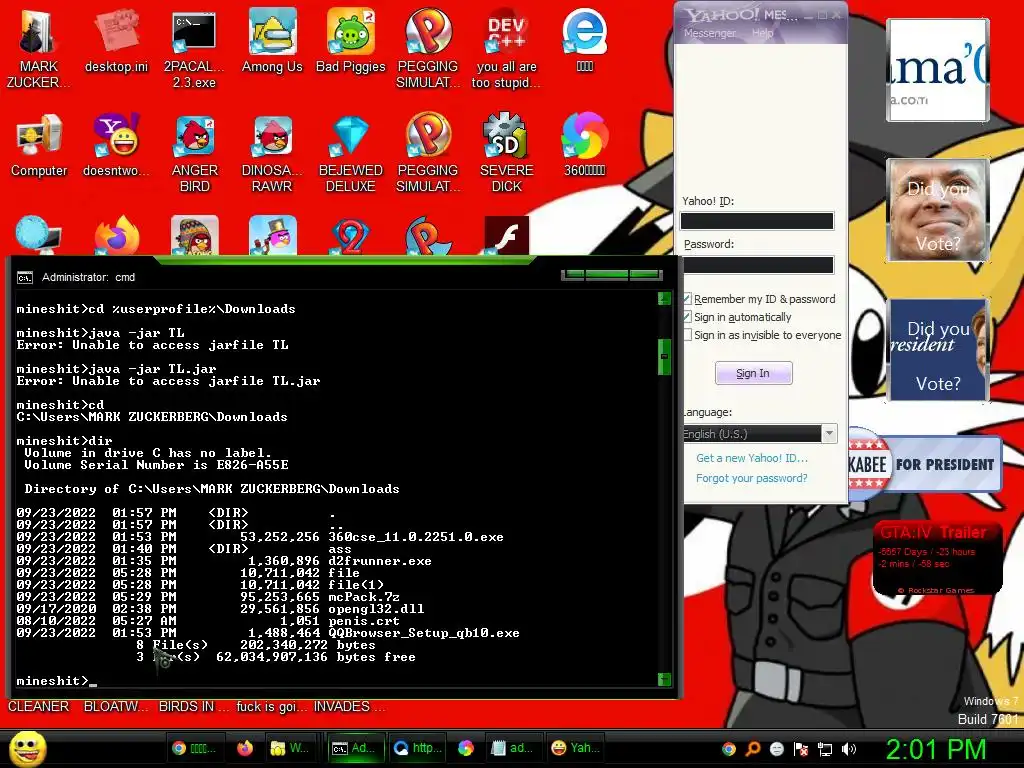This screenshot has height=768, width=1024.
Task: Click the Chrome tray icon
Action: (729, 749)
